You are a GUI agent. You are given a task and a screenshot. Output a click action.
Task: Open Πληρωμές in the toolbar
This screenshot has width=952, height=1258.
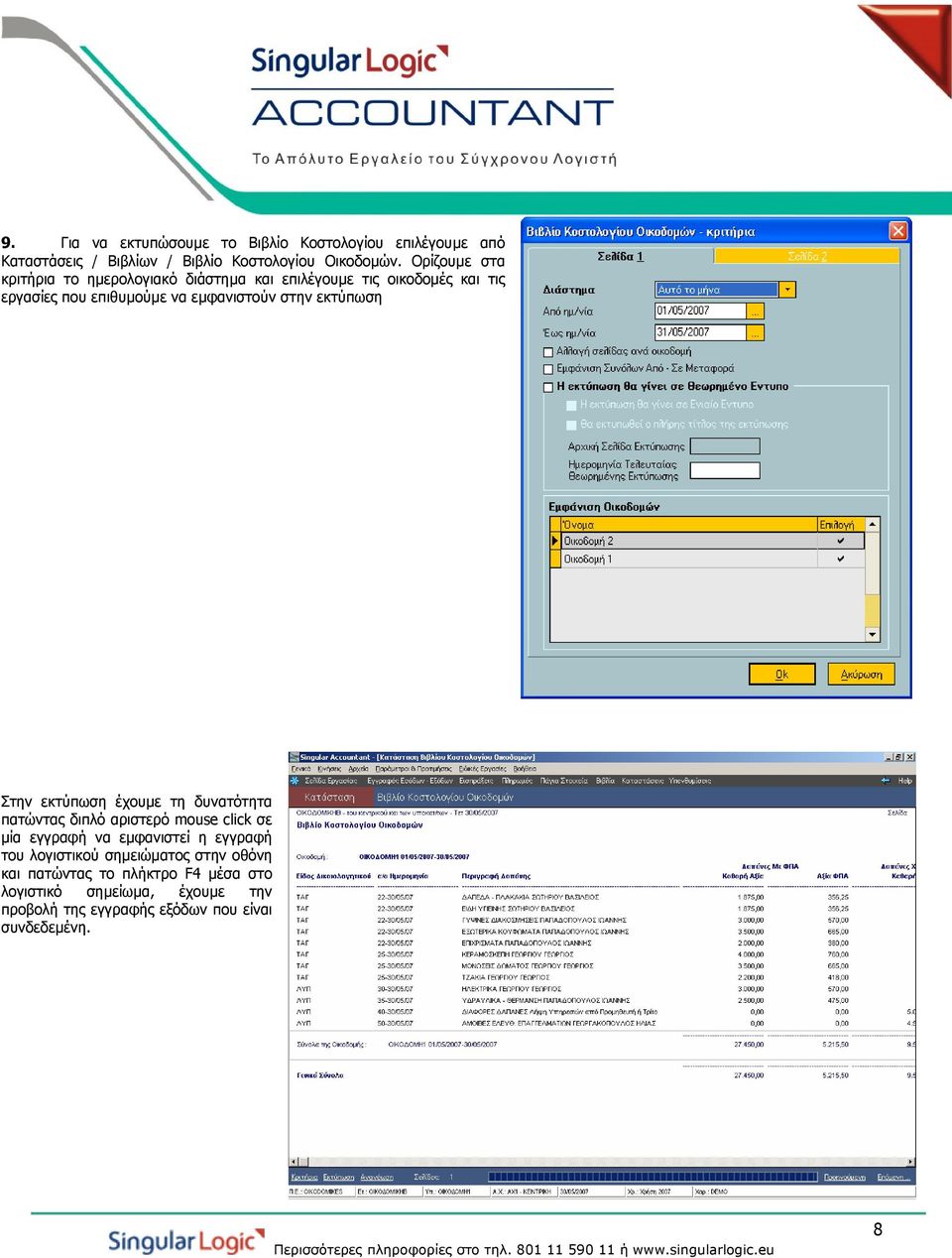click(517, 781)
